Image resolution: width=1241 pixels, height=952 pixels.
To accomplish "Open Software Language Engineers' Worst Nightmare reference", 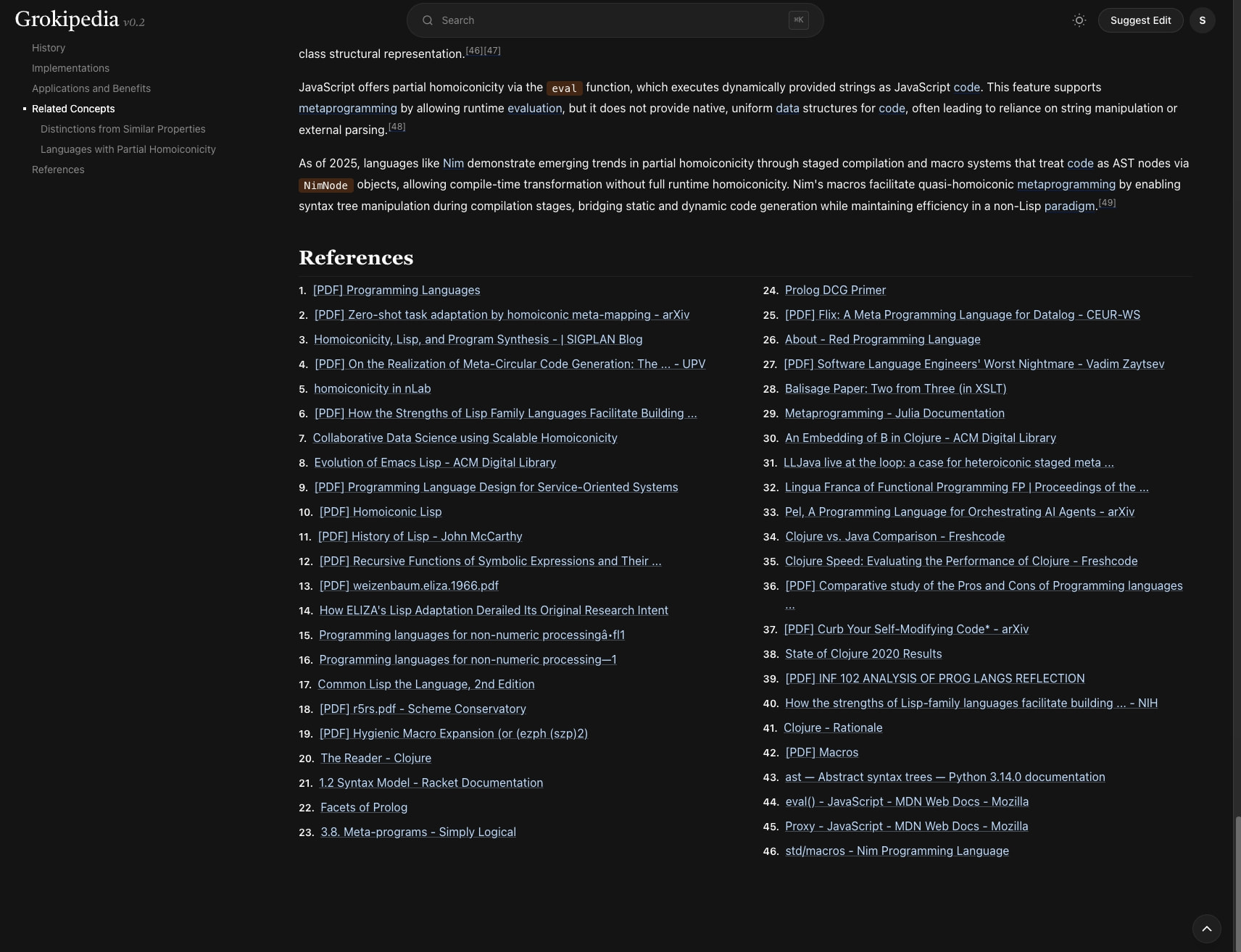I will [974, 364].
